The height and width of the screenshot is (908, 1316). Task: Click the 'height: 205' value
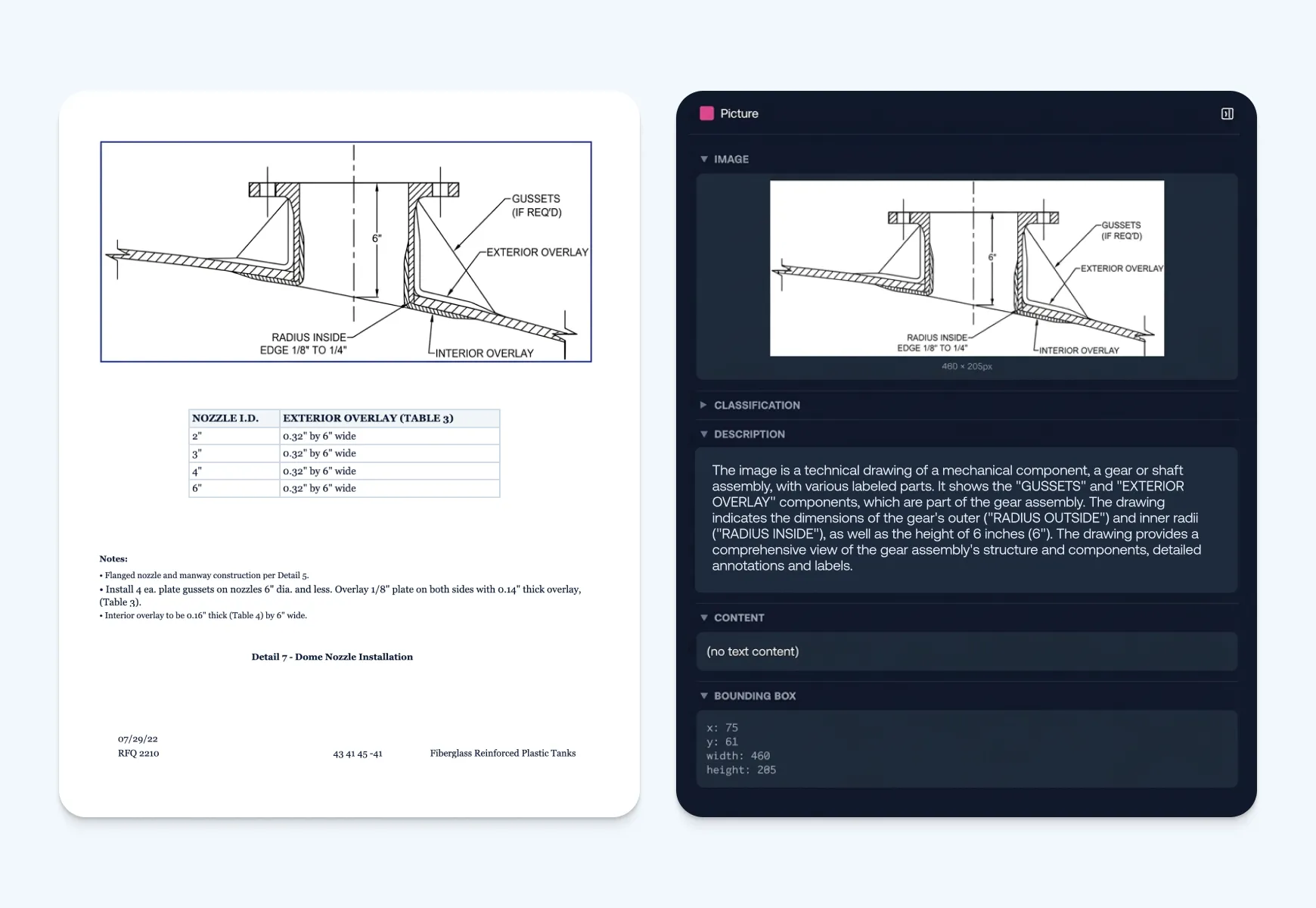pyautogui.click(x=741, y=770)
